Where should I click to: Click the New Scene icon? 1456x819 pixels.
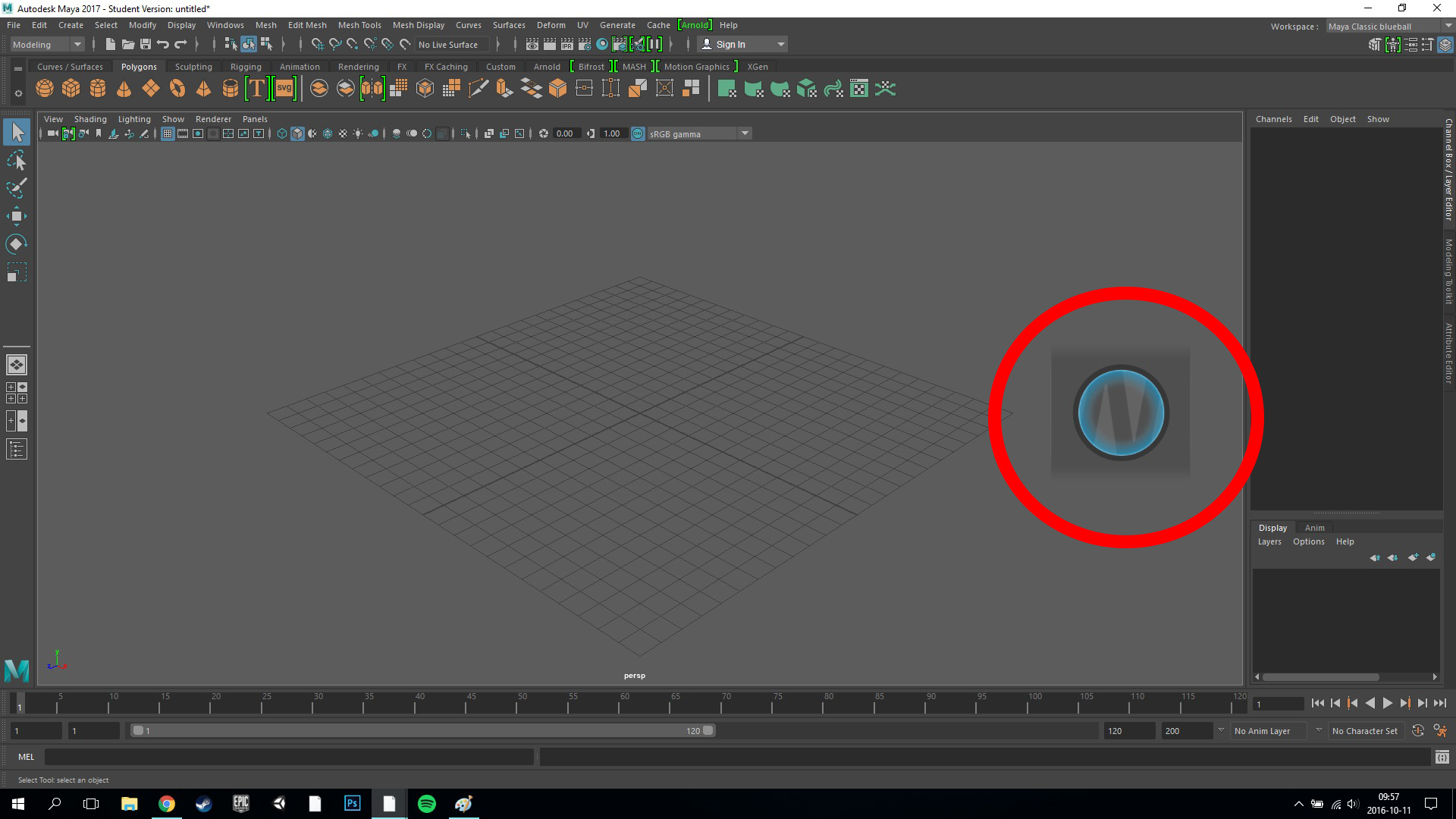pyautogui.click(x=111, y=44)
